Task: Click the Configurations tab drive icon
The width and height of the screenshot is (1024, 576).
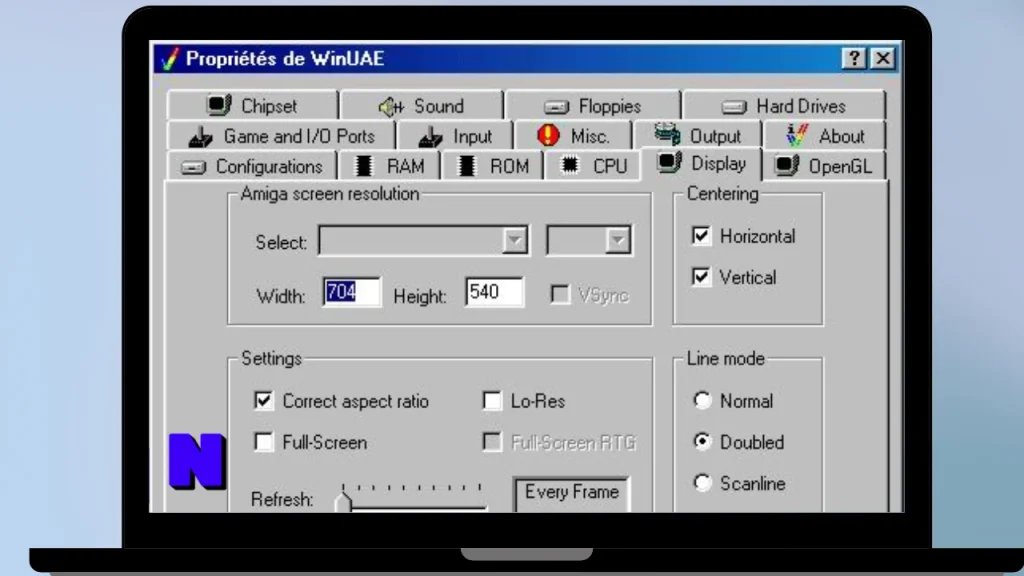Action: tap(193, 168)
